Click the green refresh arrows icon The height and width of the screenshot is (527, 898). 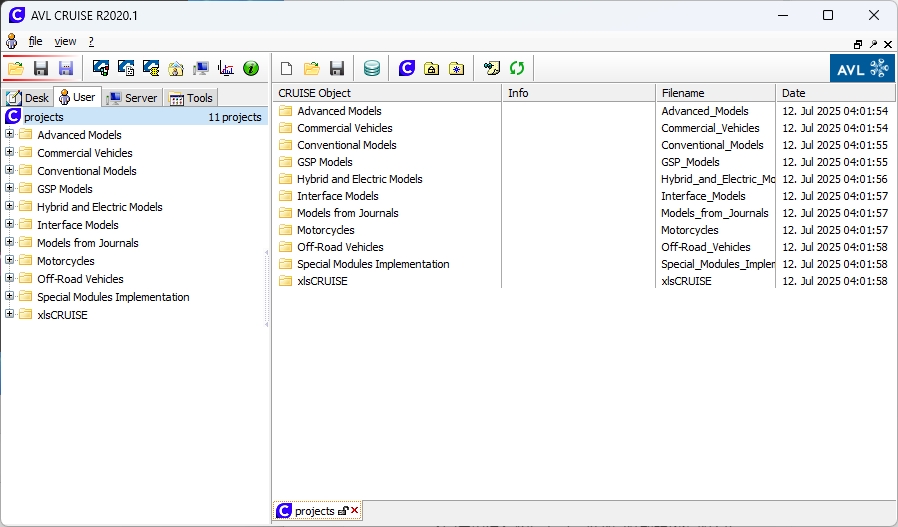(517, 69)
